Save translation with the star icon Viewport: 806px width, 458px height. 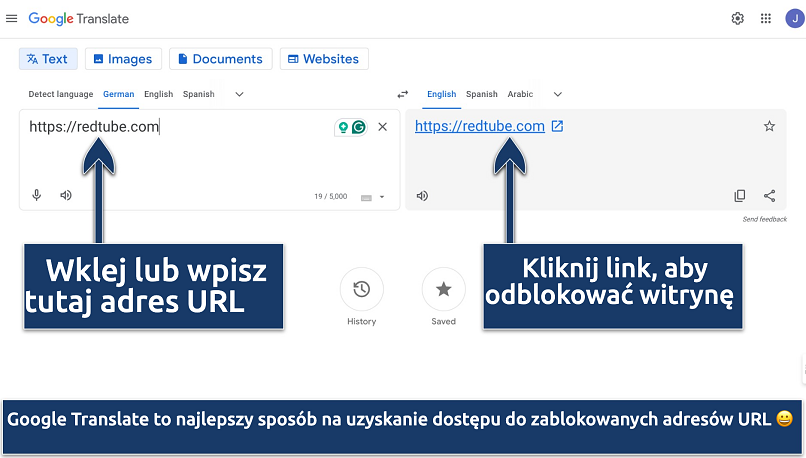click(x=769, y=126)
